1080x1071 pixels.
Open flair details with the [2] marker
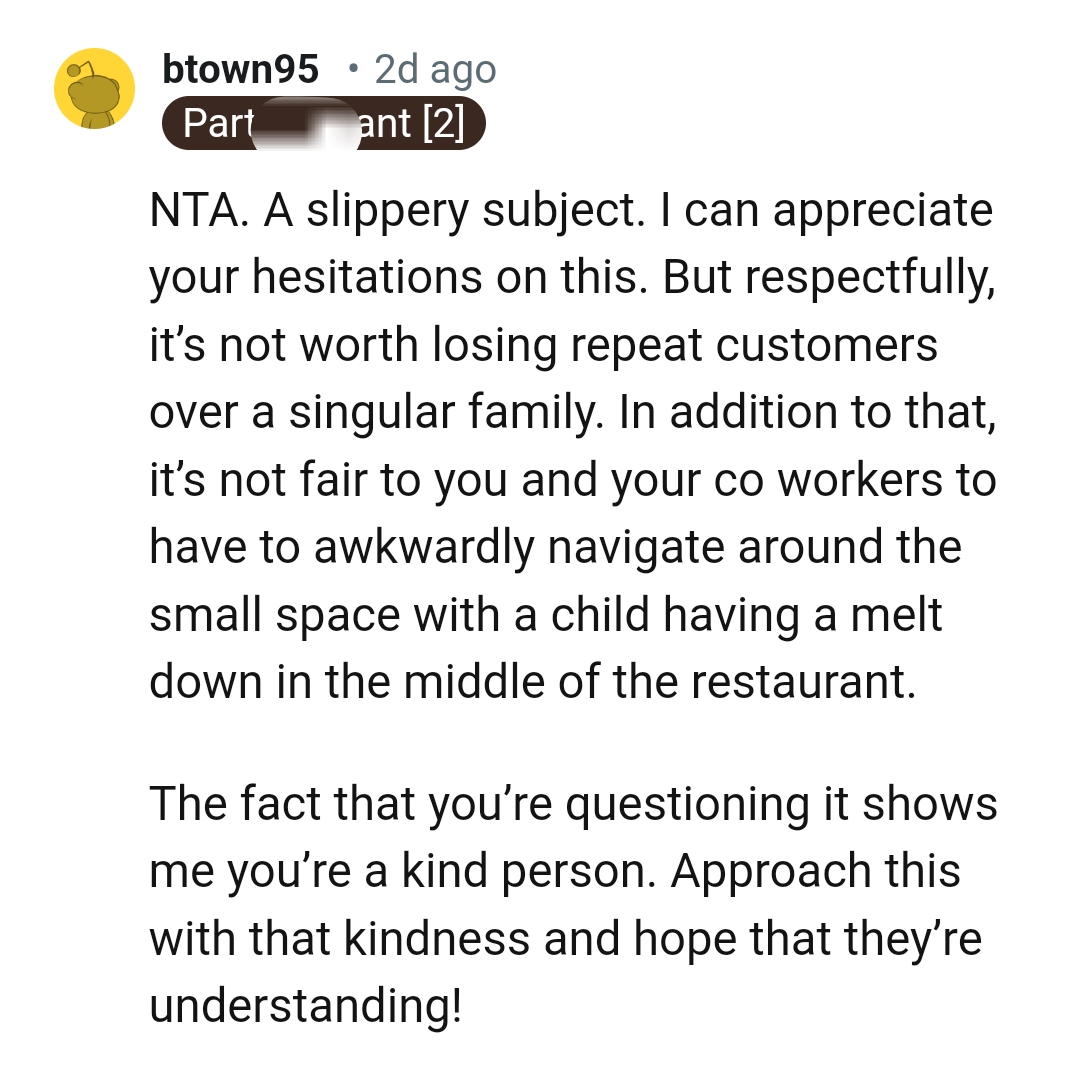[455, 123]
